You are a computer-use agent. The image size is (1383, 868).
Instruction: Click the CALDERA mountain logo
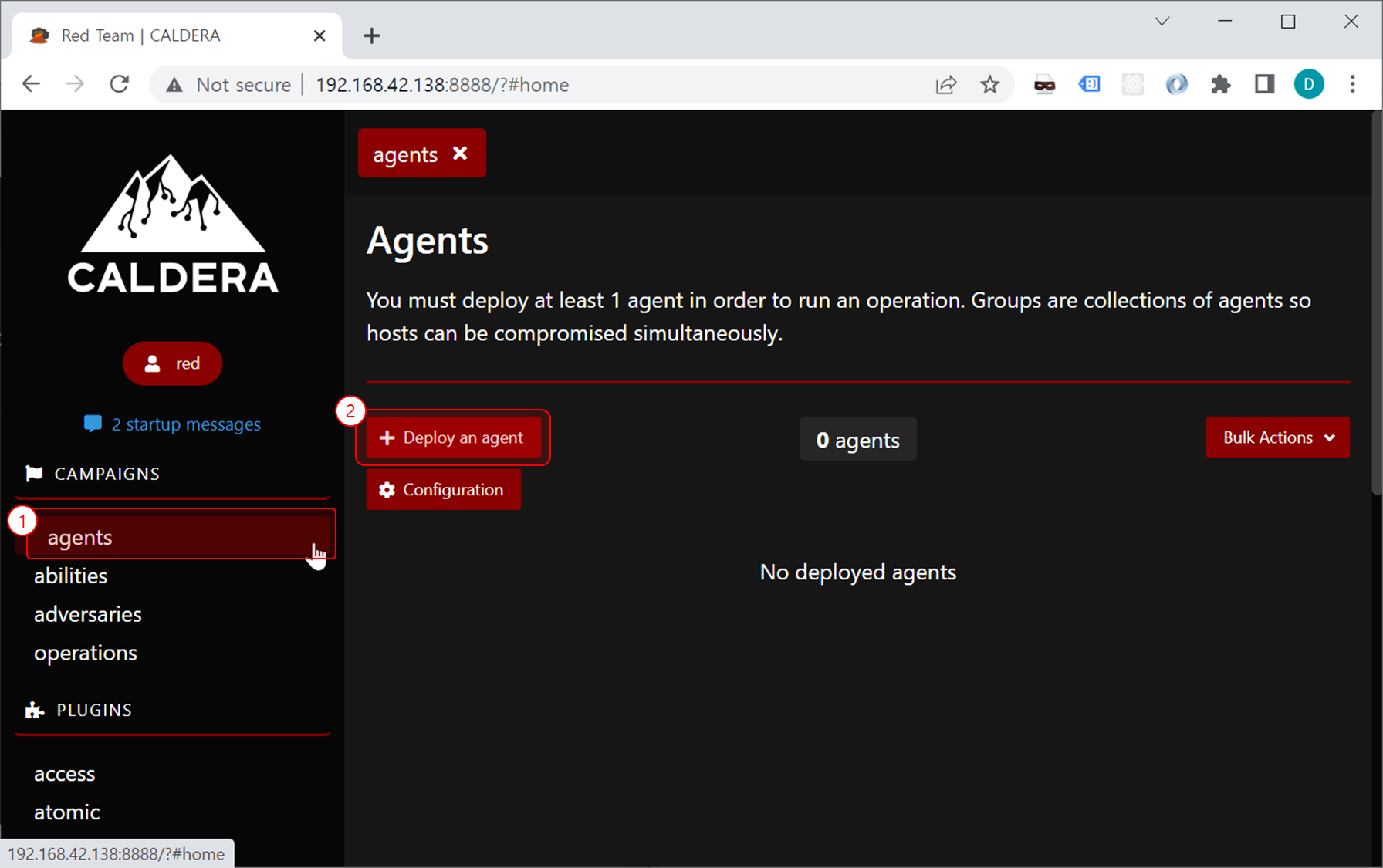click(173, 224)
